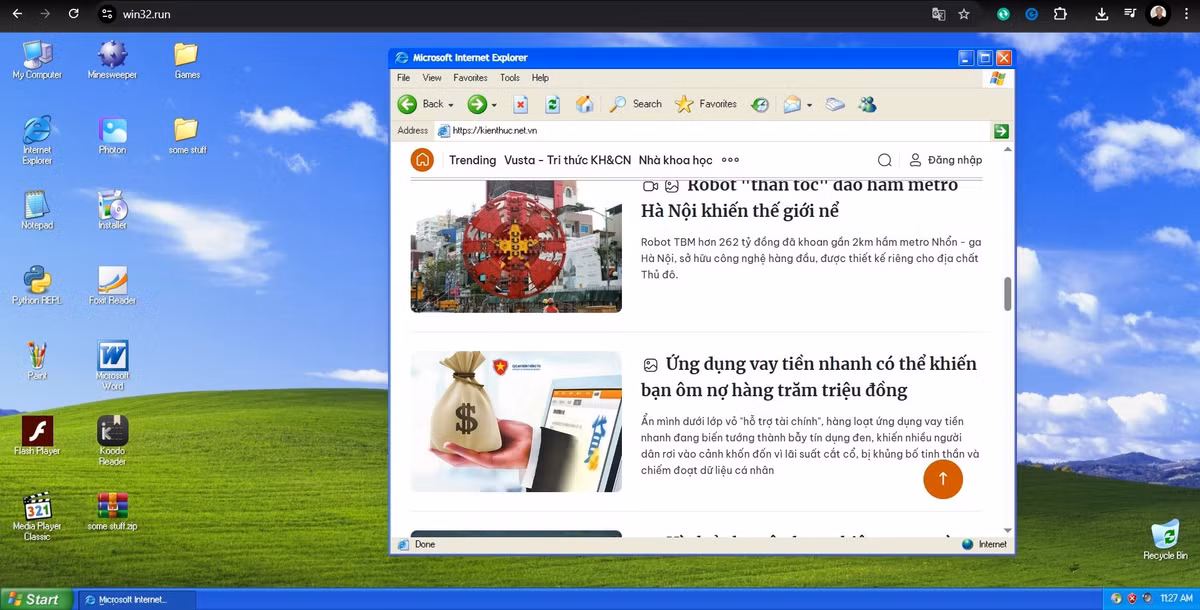Stop loading the page

click(x=522, y=104)
